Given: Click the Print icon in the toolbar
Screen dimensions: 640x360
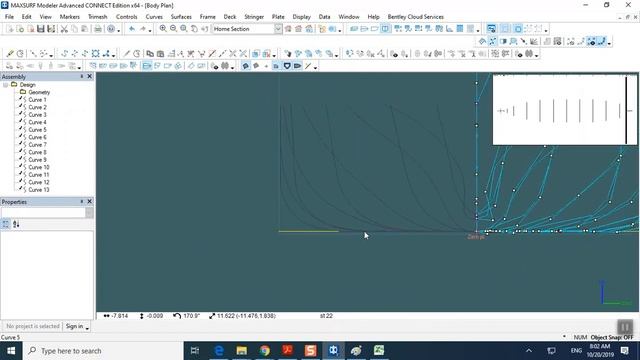Looking at the screenshot, I should click(x=98, y=29).
